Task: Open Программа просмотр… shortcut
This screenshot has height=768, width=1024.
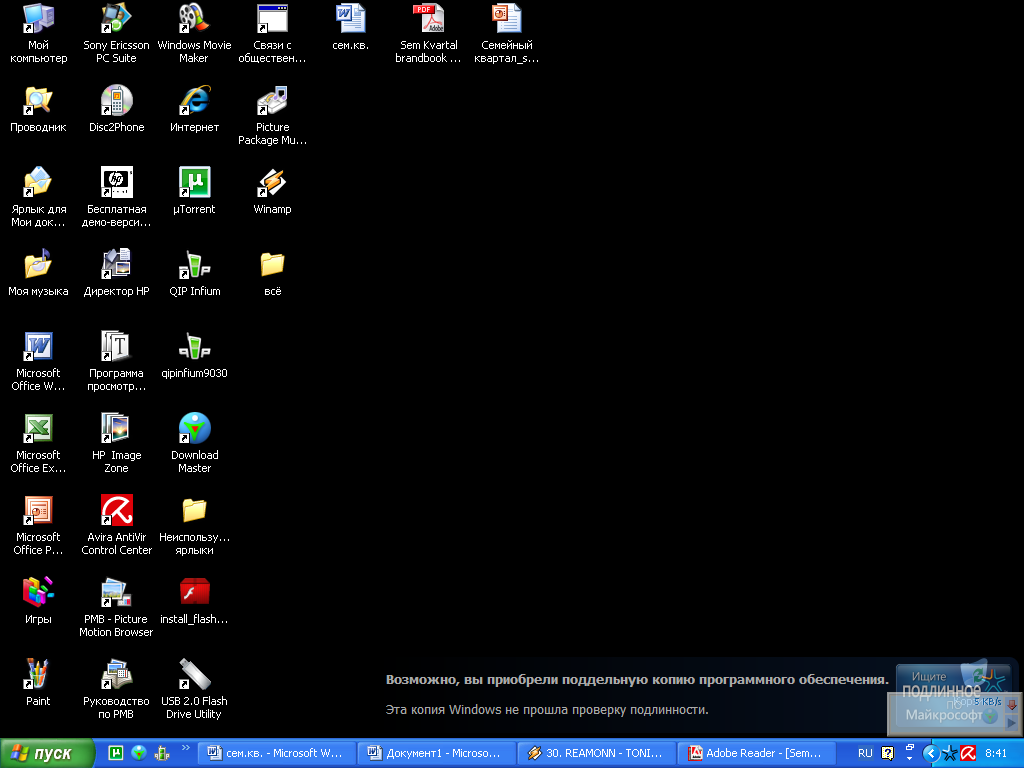Action: 116,361
